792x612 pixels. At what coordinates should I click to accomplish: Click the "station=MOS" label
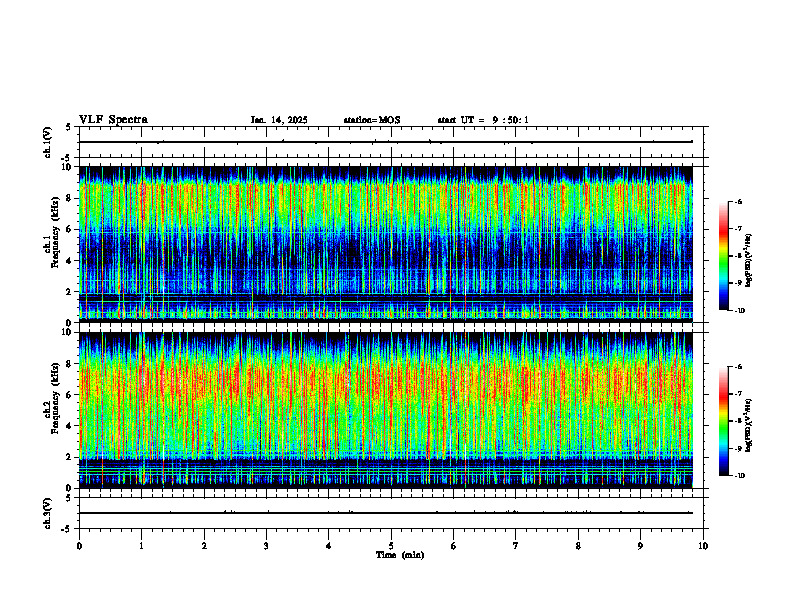tap(372, 120)
